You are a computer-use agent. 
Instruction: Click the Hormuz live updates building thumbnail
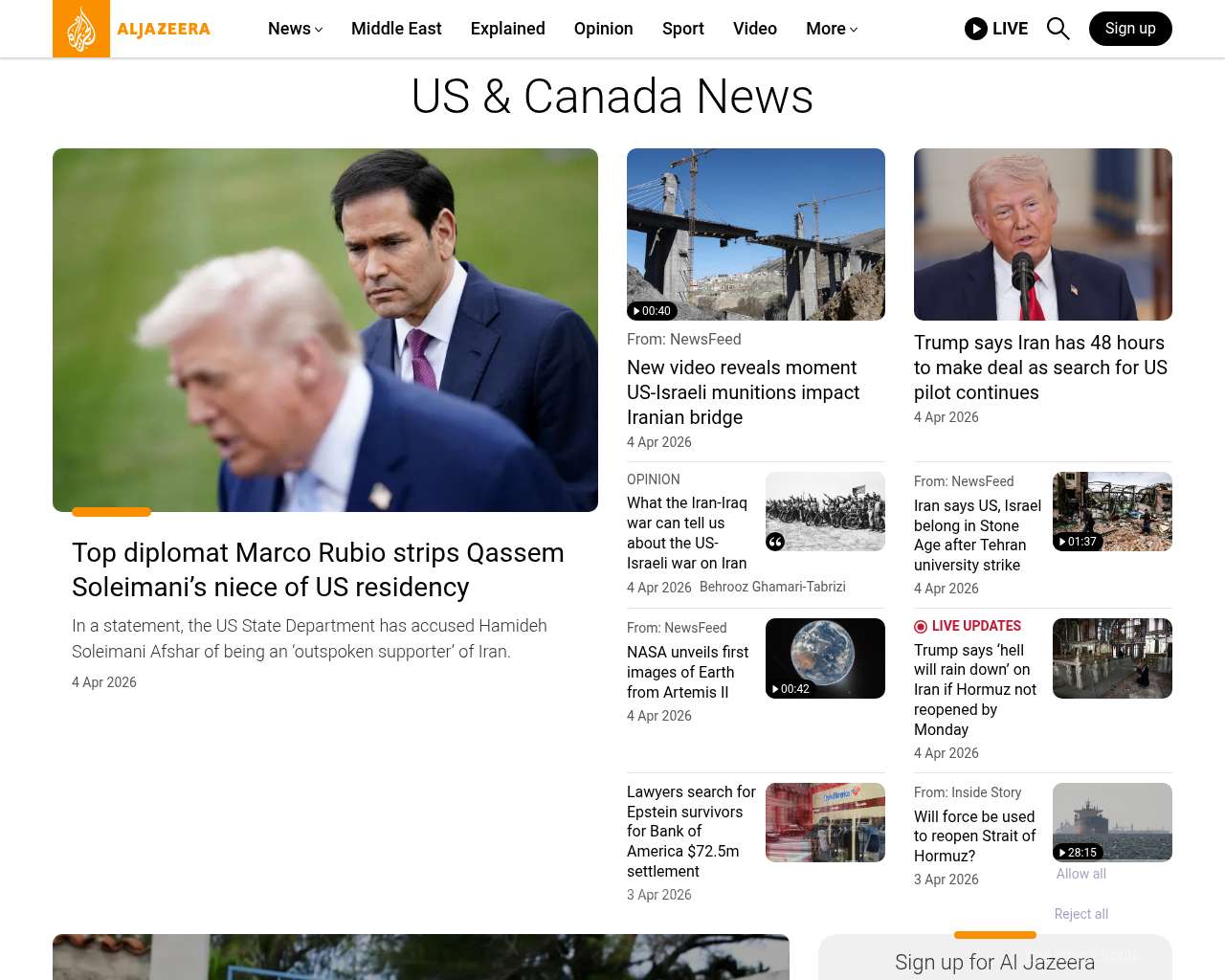tap(1112, 658)
